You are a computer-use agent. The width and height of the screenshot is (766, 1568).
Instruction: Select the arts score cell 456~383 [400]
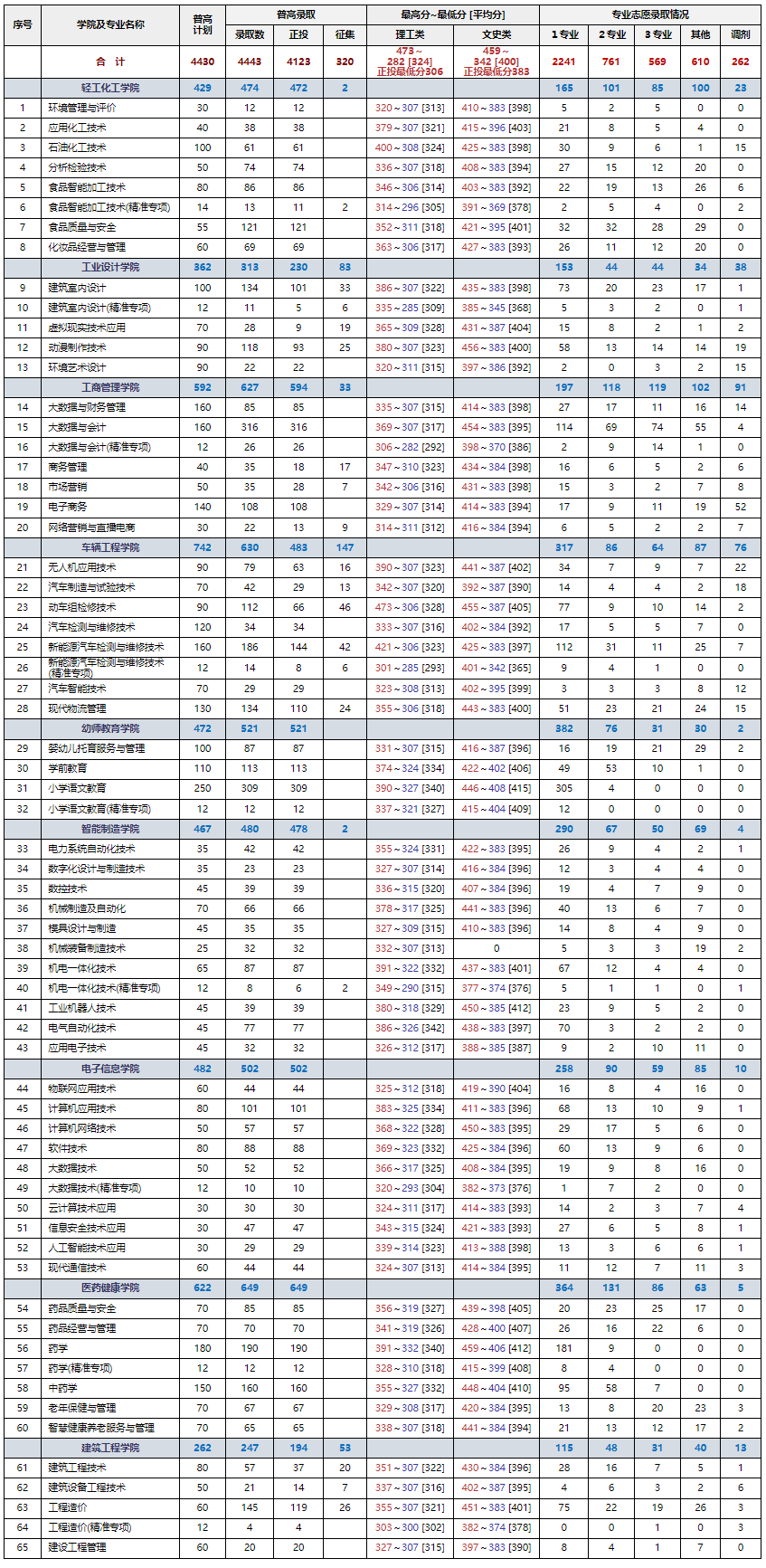[496, 347]
